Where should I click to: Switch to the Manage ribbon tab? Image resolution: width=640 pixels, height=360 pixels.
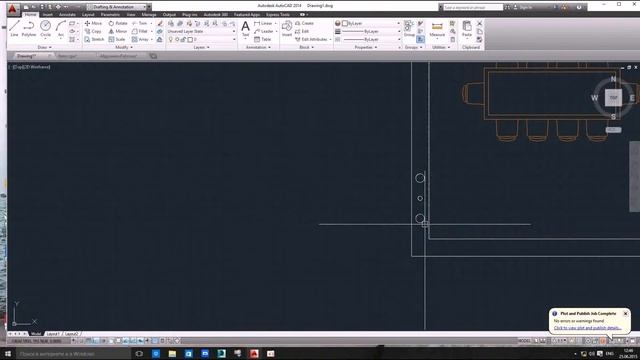tap(149, 15)
